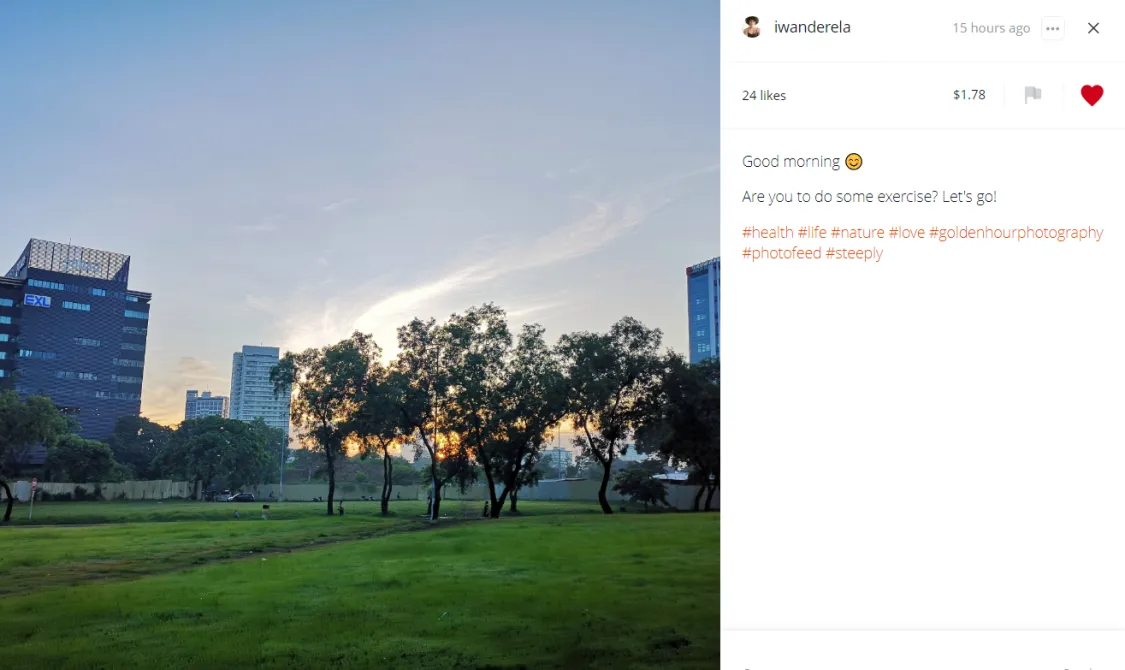Viewport: 1125px width, 670px height.
Task: Open the three-dots more options menu
Action: pos(1053,28)
